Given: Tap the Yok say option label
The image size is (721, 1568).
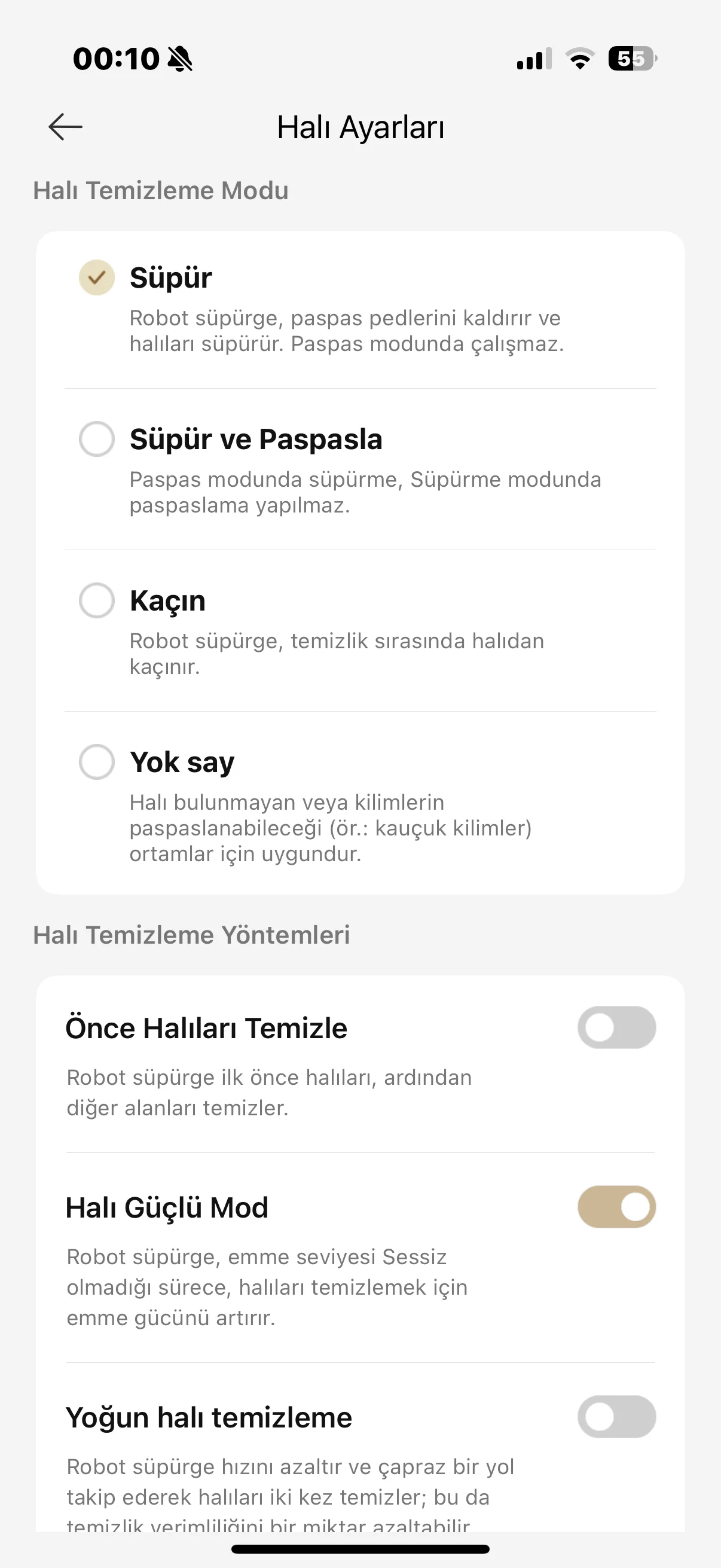Looking at the screenshot, I should [182, 762].
